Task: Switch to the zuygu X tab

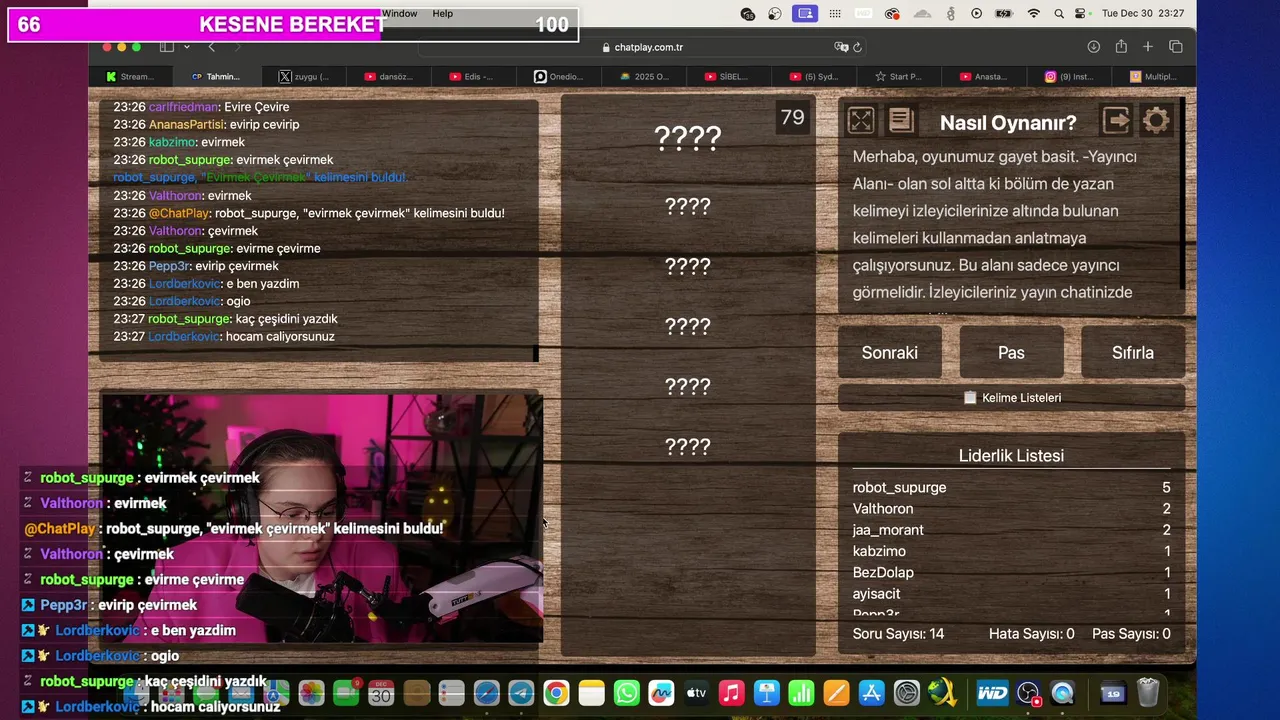Action: click(x=304, y=76)
